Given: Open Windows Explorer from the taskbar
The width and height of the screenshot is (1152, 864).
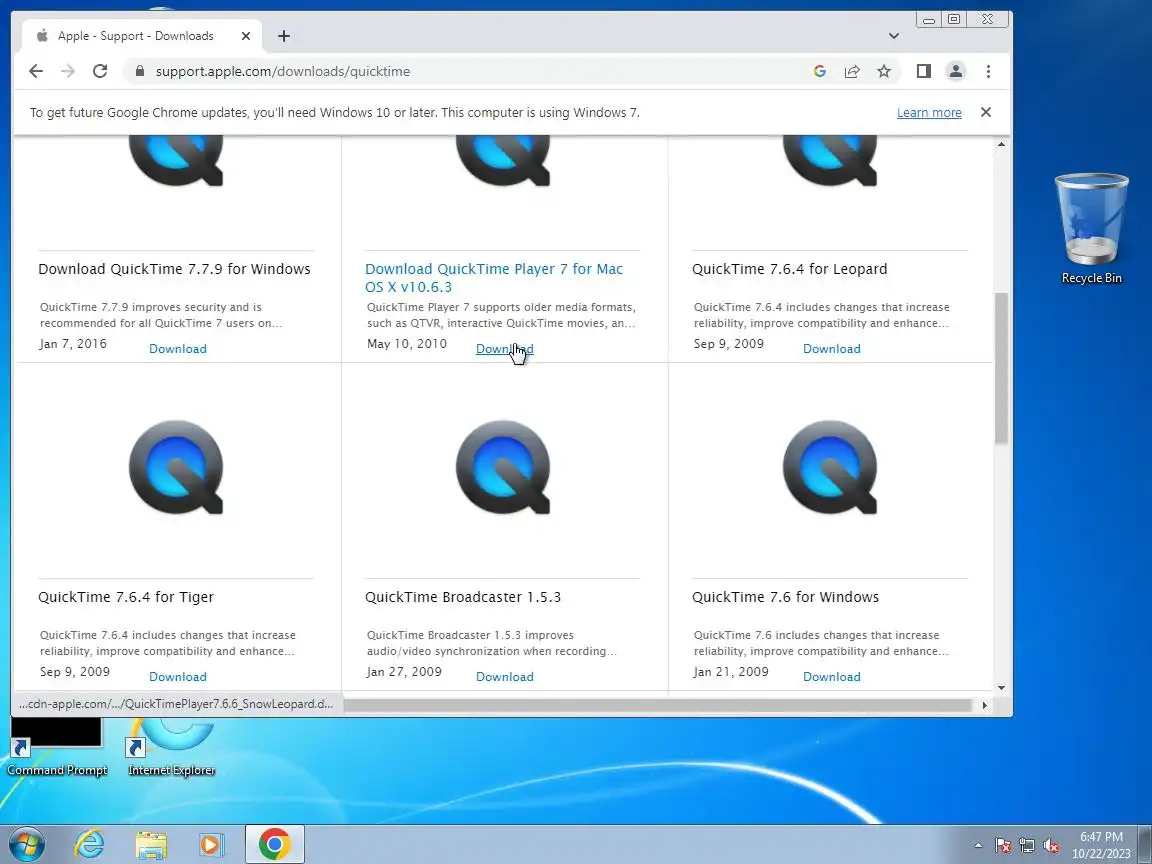Looking at the screenshot, I should click(151, 845).
